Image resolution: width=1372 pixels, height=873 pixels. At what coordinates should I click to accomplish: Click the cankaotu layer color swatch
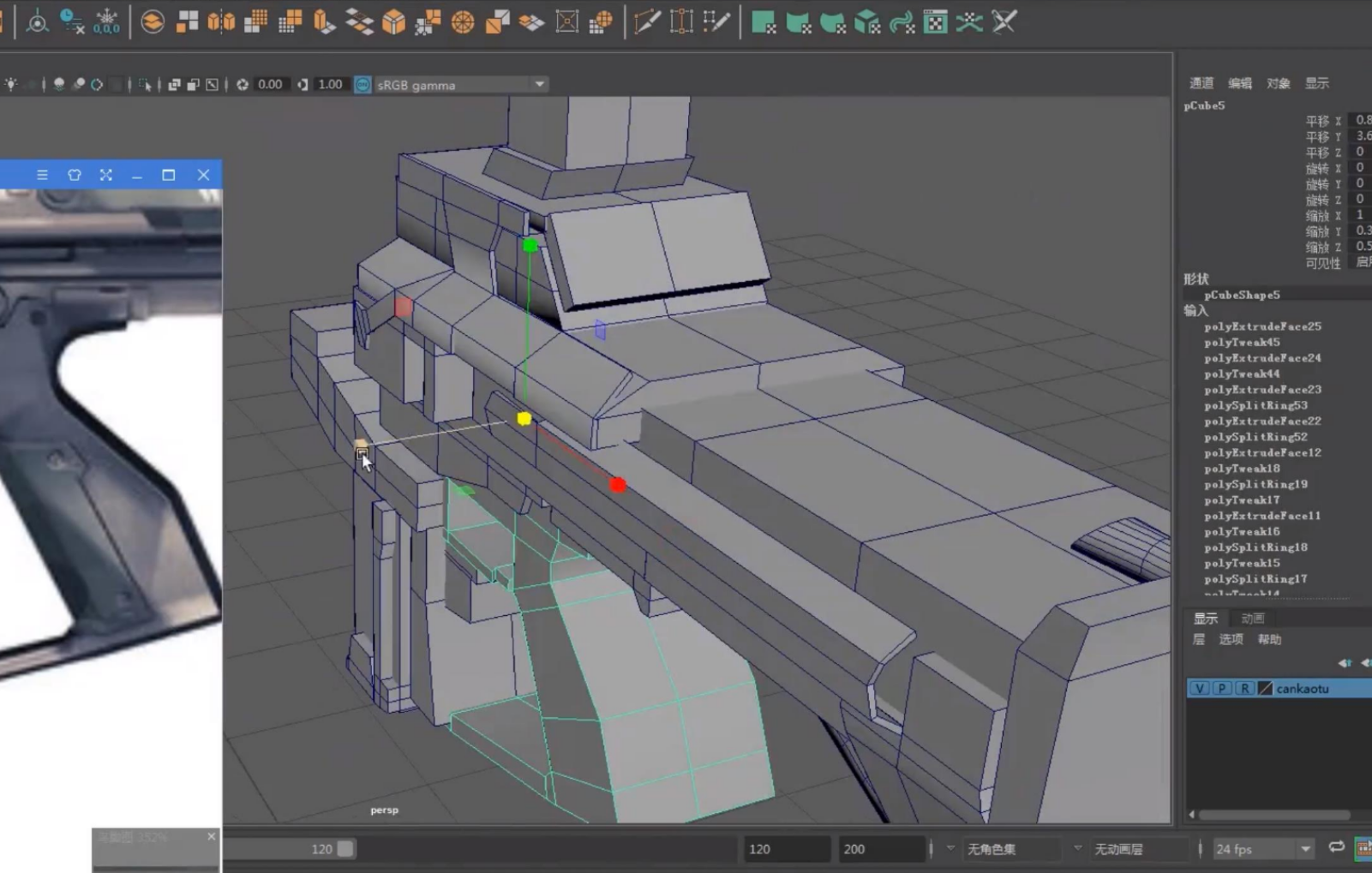click(1265, 689)
